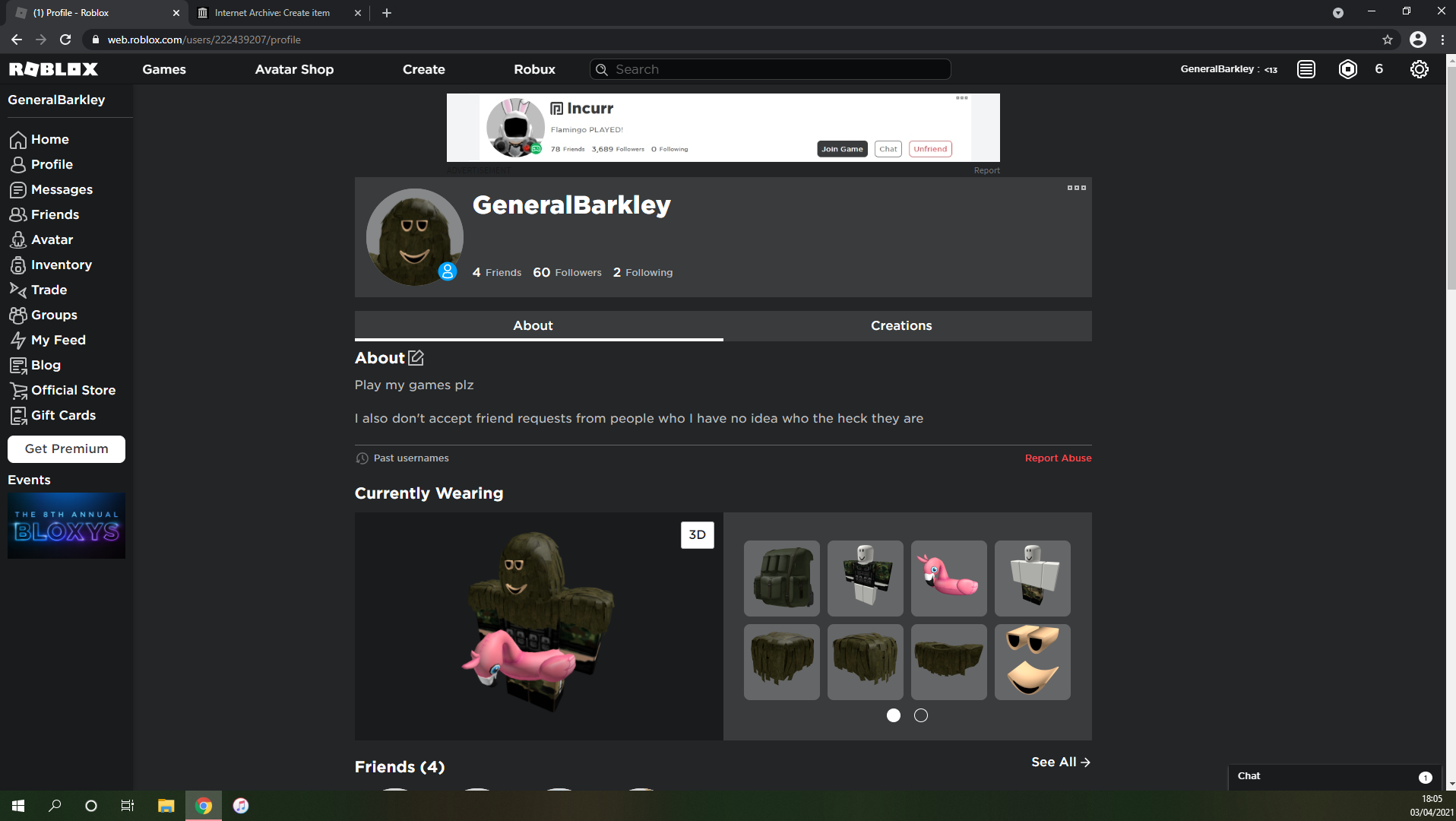Switch to the Creations tab
The width and height of the screenshot is (1456, 821).
[x=907, y=325]
